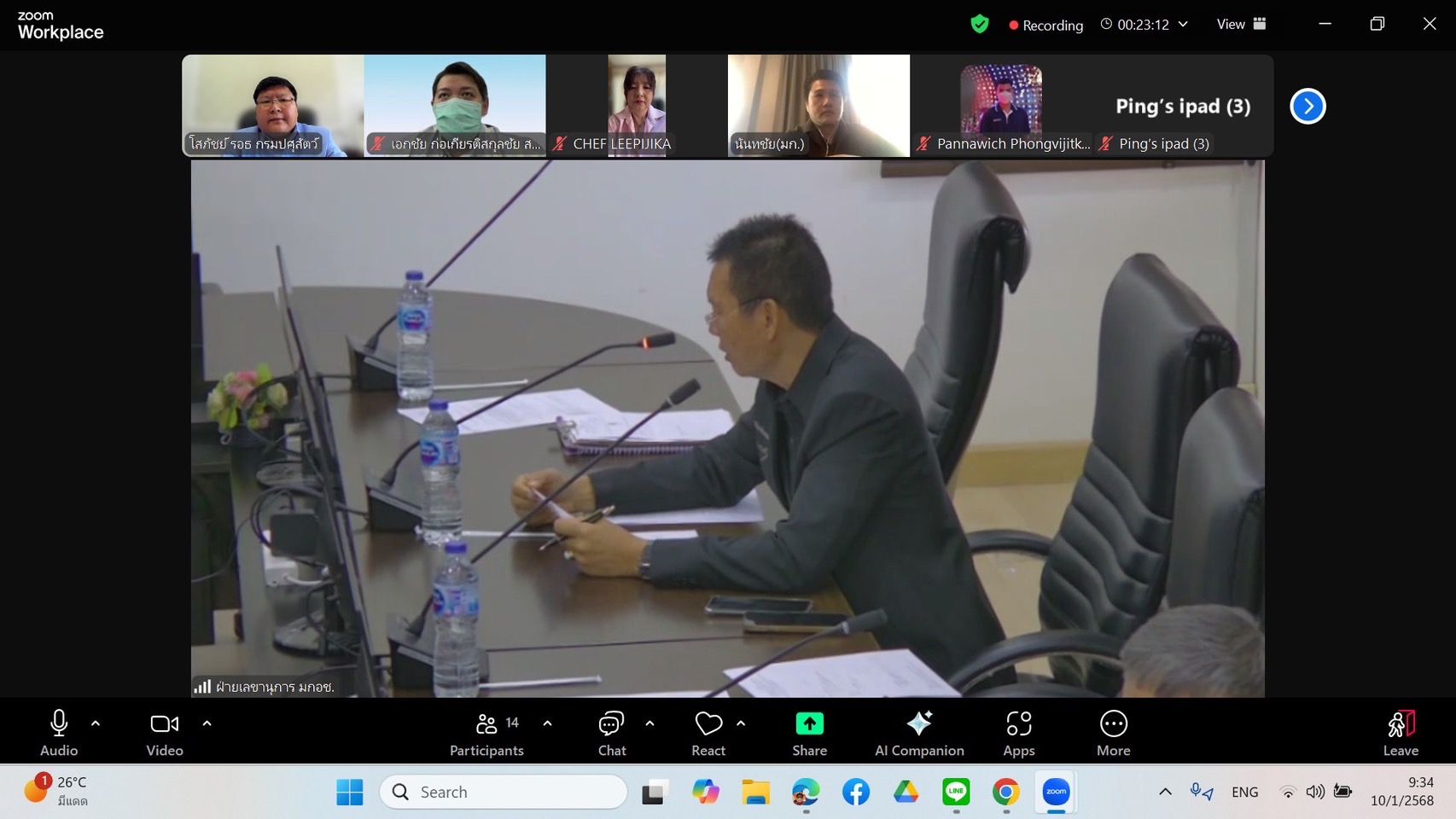Expand the video settings caret

207,723
